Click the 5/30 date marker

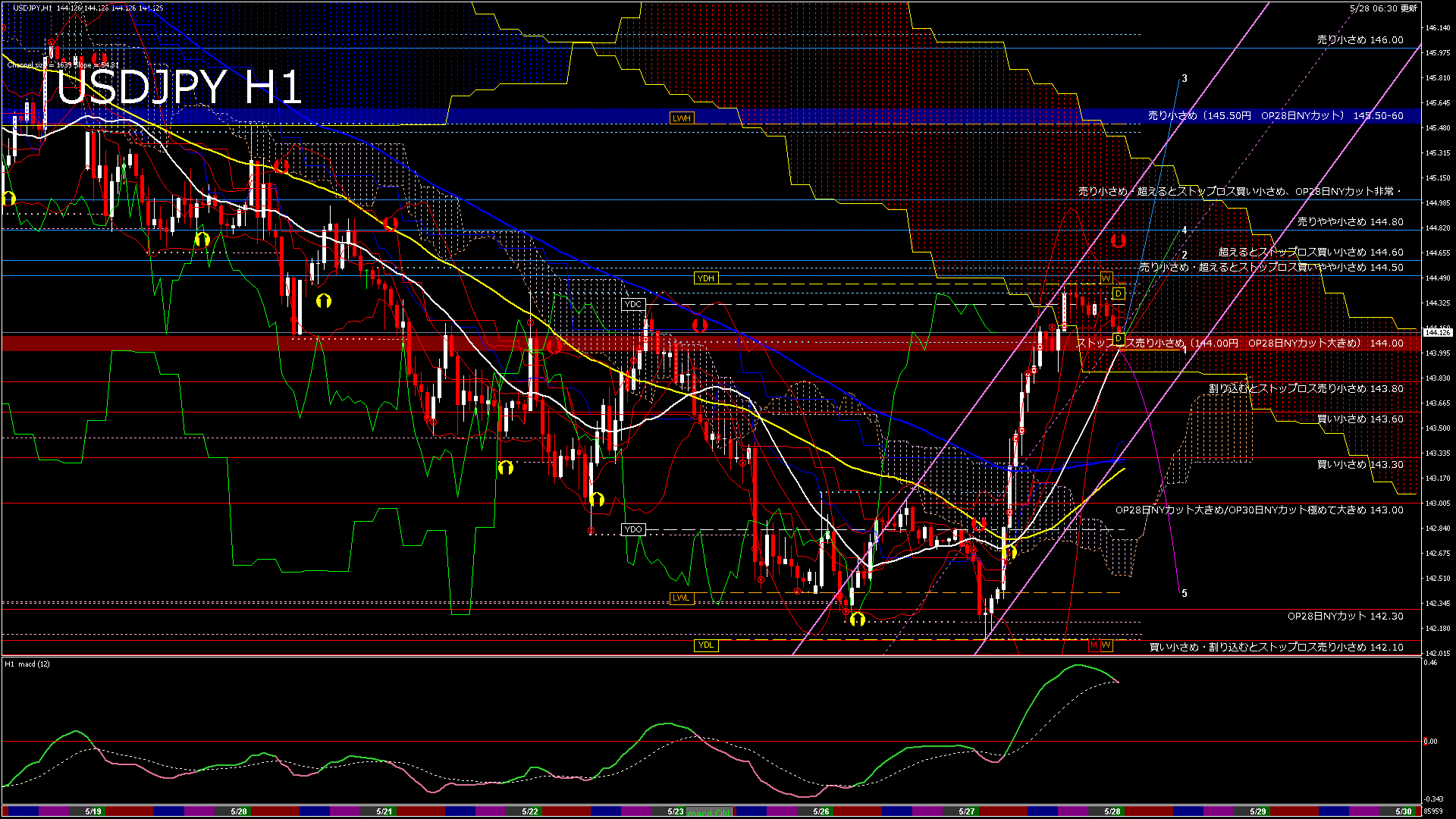1404,811
